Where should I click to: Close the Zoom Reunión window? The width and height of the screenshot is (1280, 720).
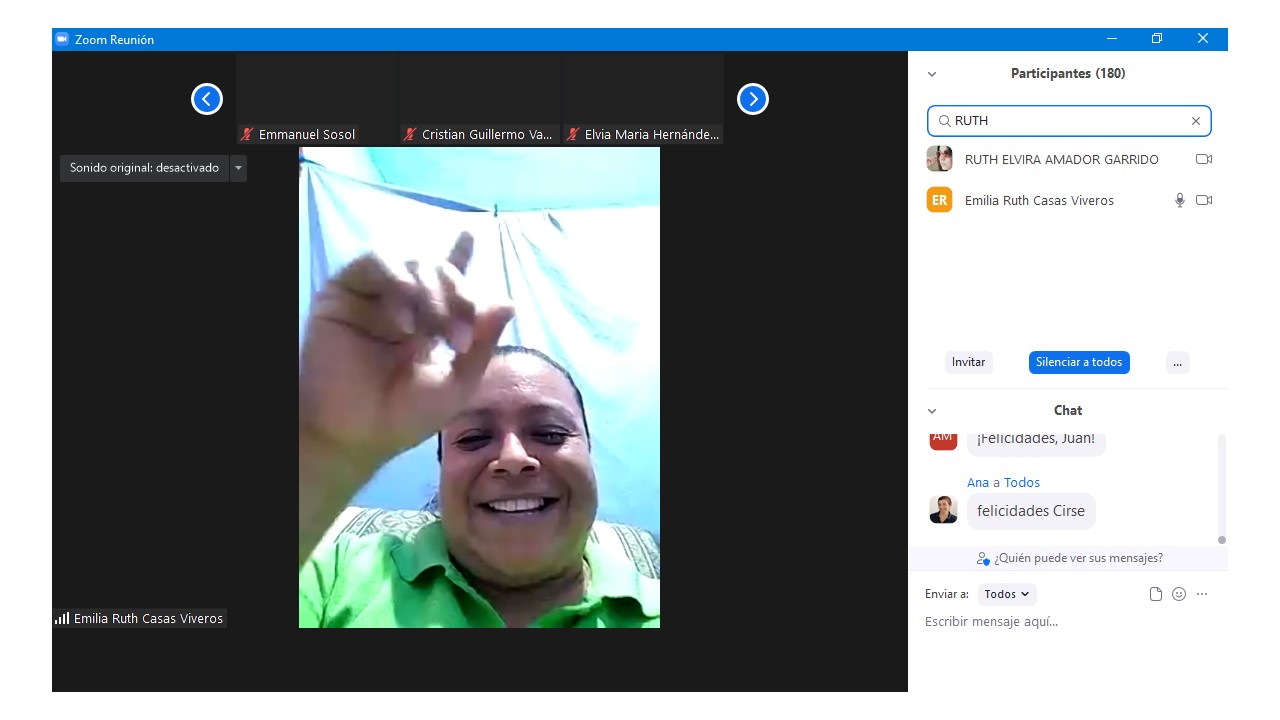(1203, 39)
